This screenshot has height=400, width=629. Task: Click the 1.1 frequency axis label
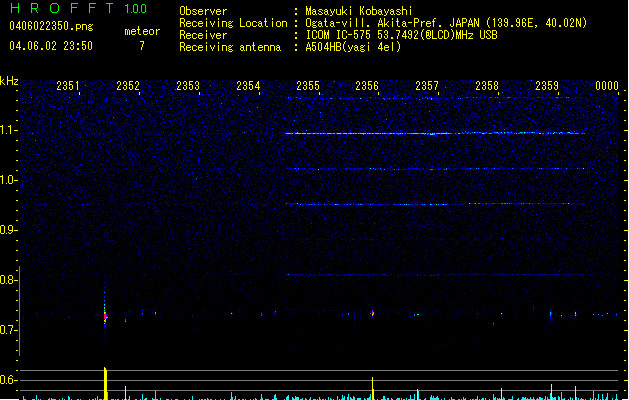pos(9,130)
